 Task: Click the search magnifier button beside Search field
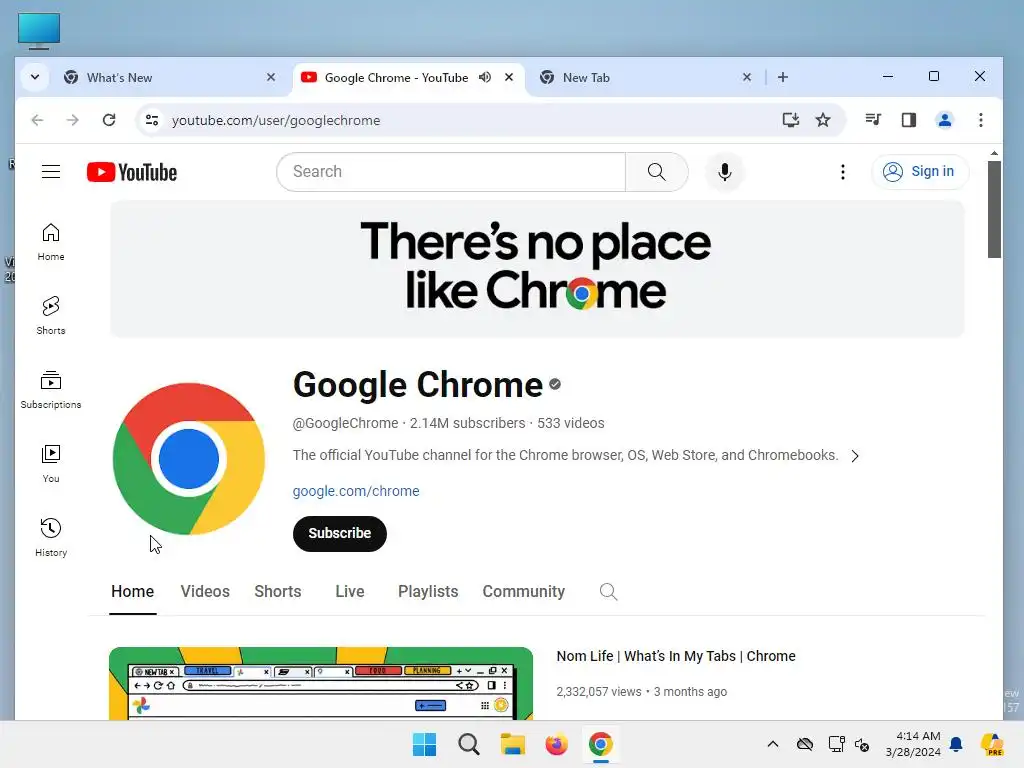[656, 172]
